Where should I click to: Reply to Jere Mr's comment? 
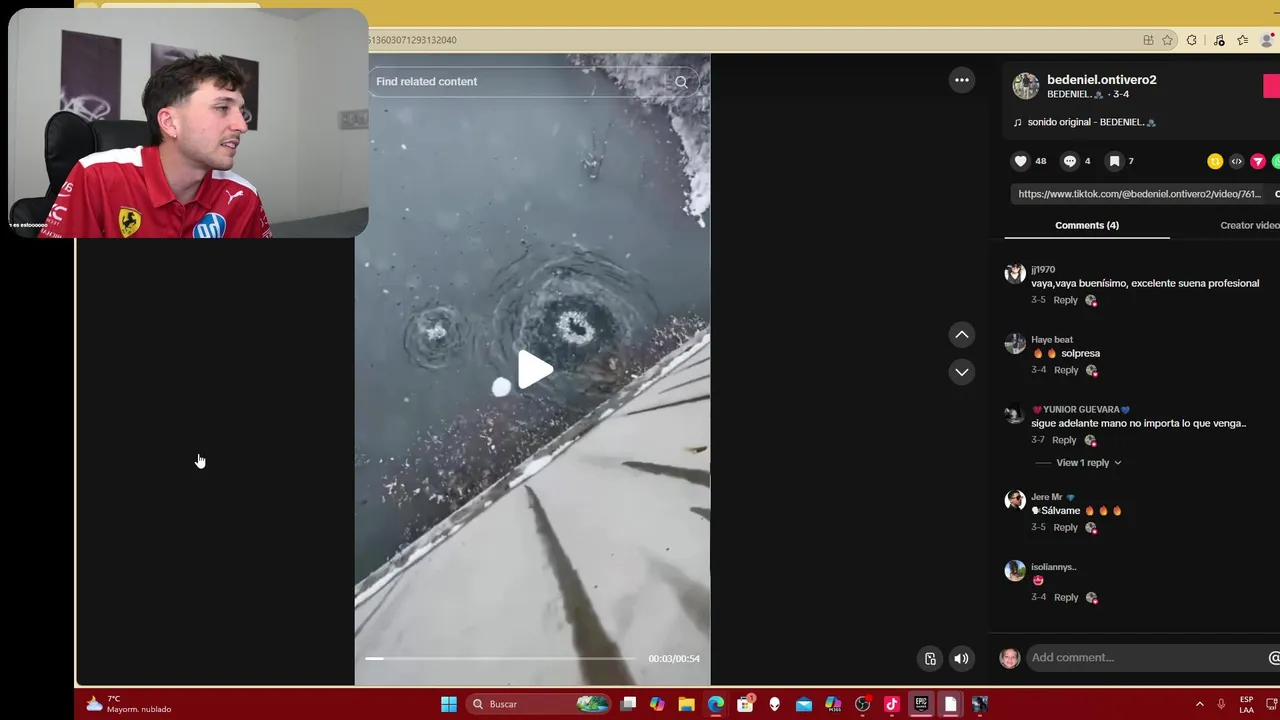(1065, 527)
